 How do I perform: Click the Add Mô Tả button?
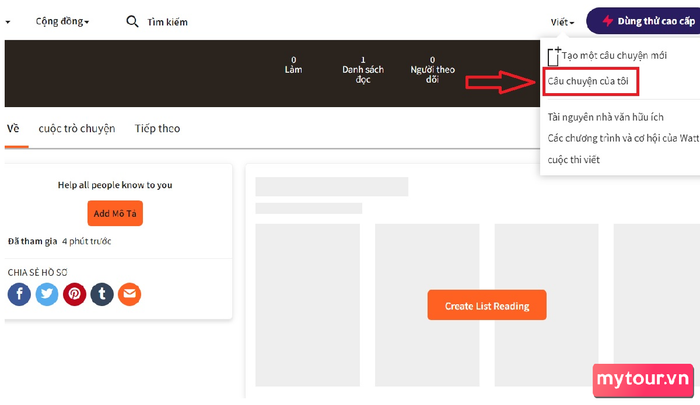[x=115, y=213]
